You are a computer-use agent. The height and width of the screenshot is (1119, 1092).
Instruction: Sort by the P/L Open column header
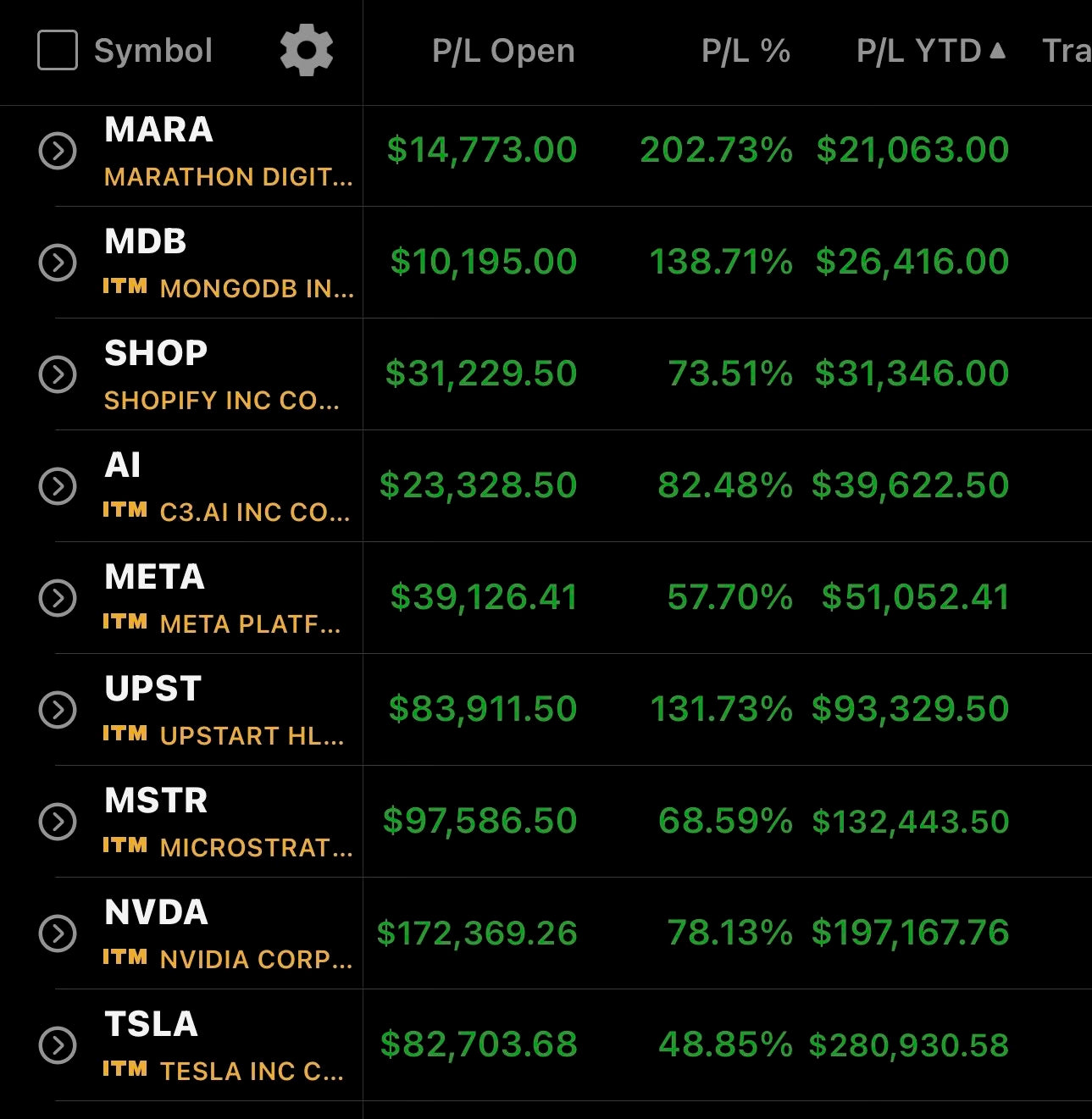pos(503,51)
